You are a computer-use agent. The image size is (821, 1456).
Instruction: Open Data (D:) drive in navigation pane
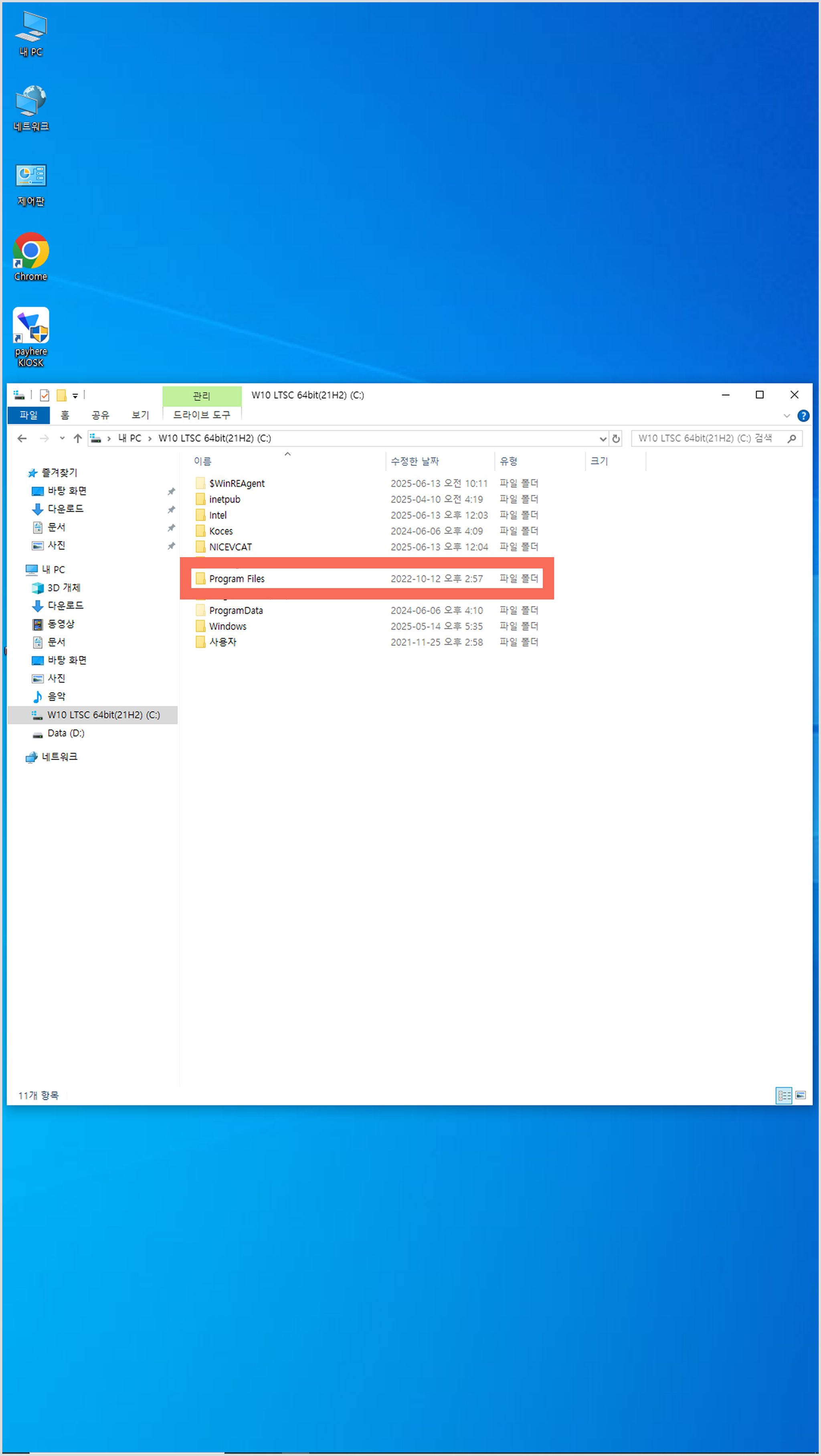66,733
